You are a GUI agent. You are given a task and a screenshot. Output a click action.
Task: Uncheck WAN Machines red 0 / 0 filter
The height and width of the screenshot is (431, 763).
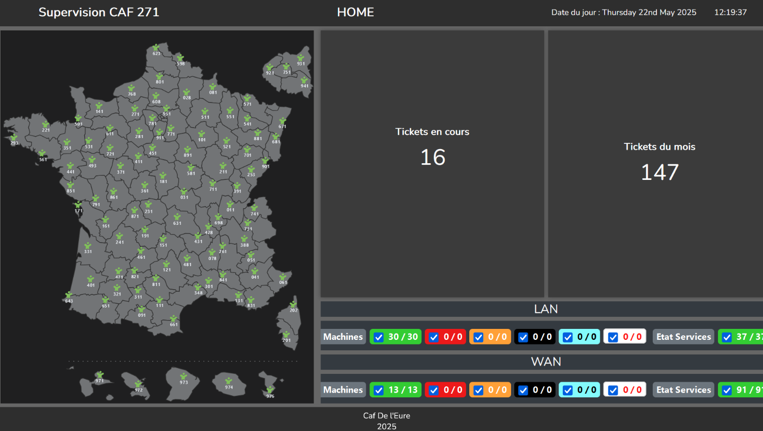434,390
